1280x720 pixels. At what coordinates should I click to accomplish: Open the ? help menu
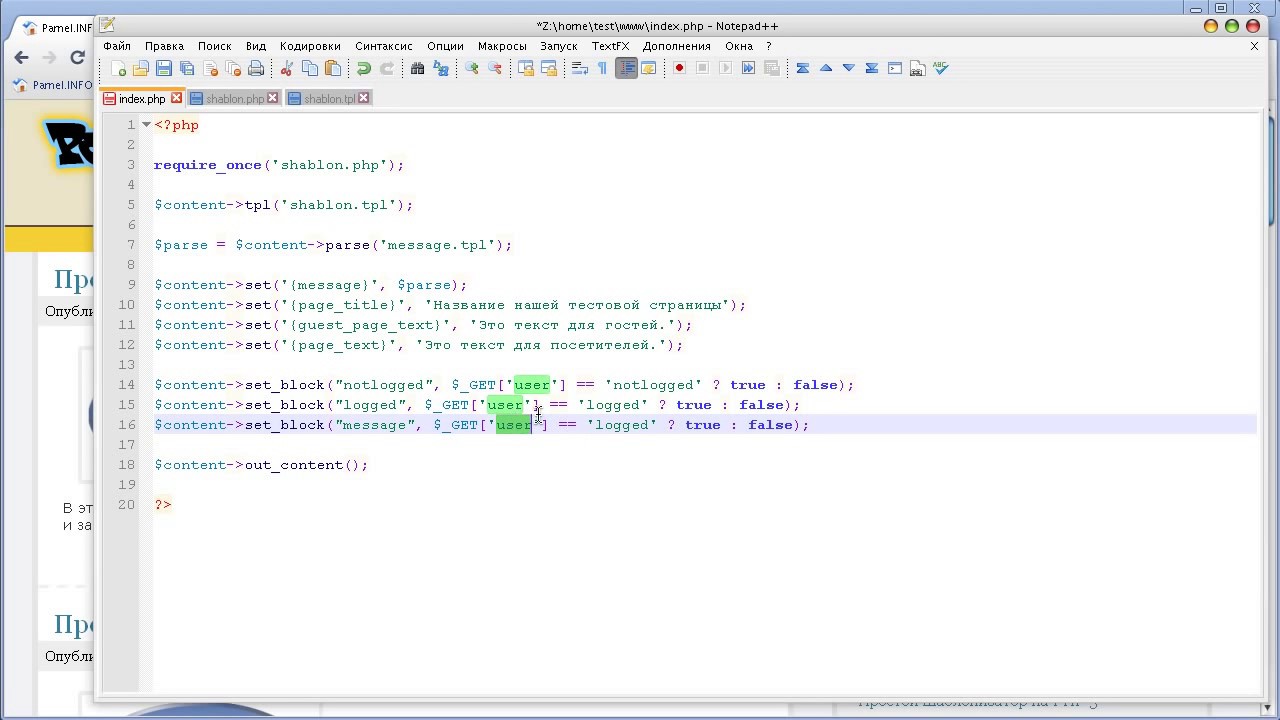769,46
